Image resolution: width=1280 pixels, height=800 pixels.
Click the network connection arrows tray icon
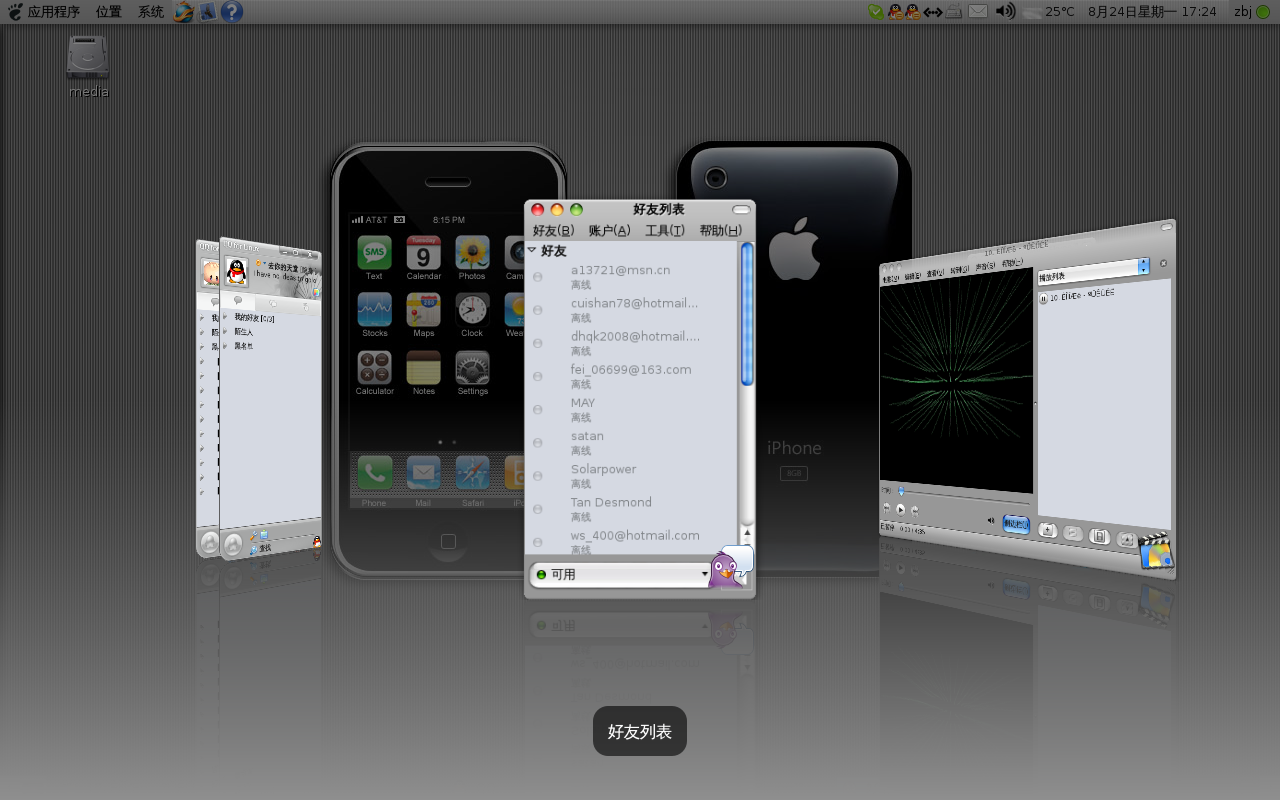point(932,12)
